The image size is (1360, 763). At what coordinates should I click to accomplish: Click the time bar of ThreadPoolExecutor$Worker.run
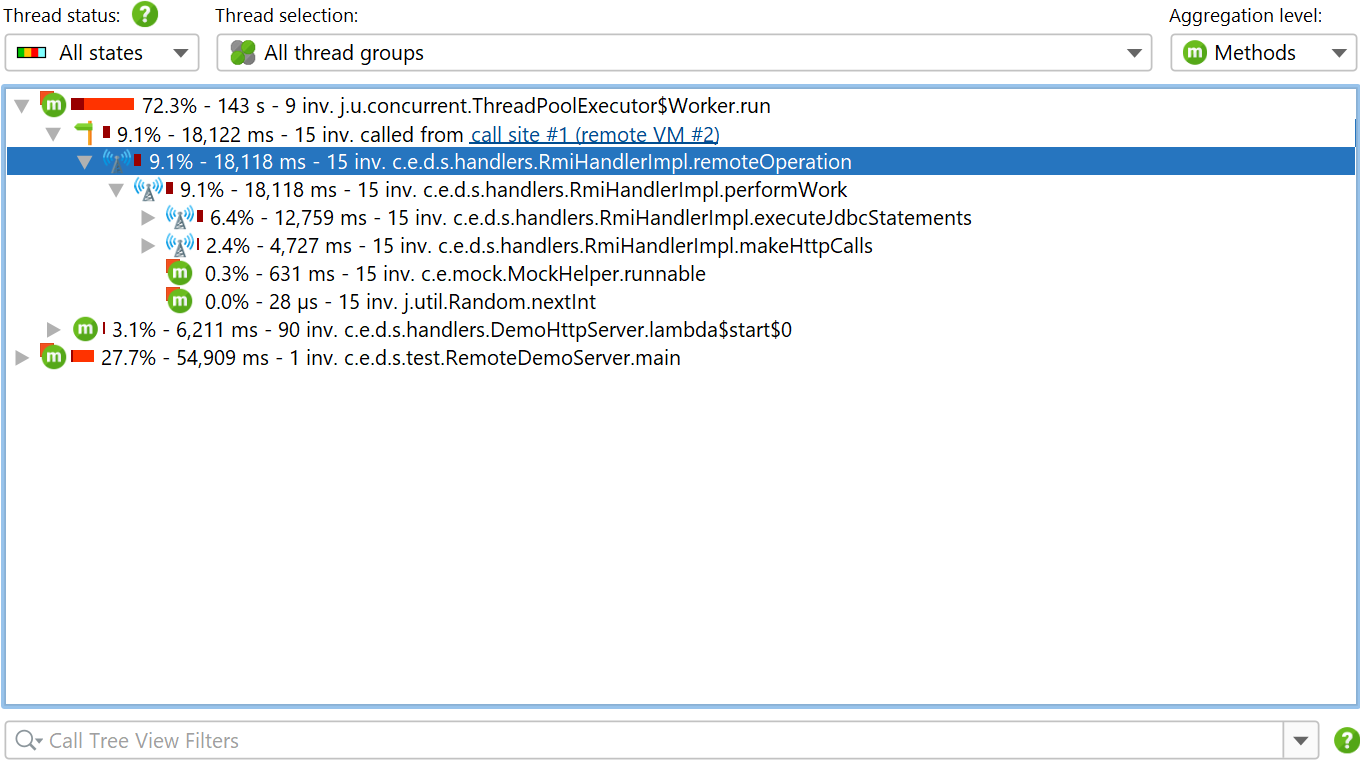tap(102, 104)
